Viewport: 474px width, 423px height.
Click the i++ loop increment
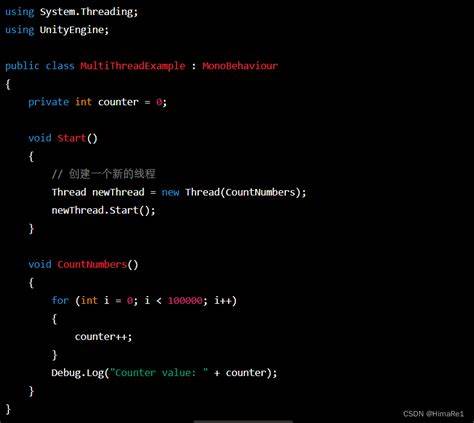point(223,300)
